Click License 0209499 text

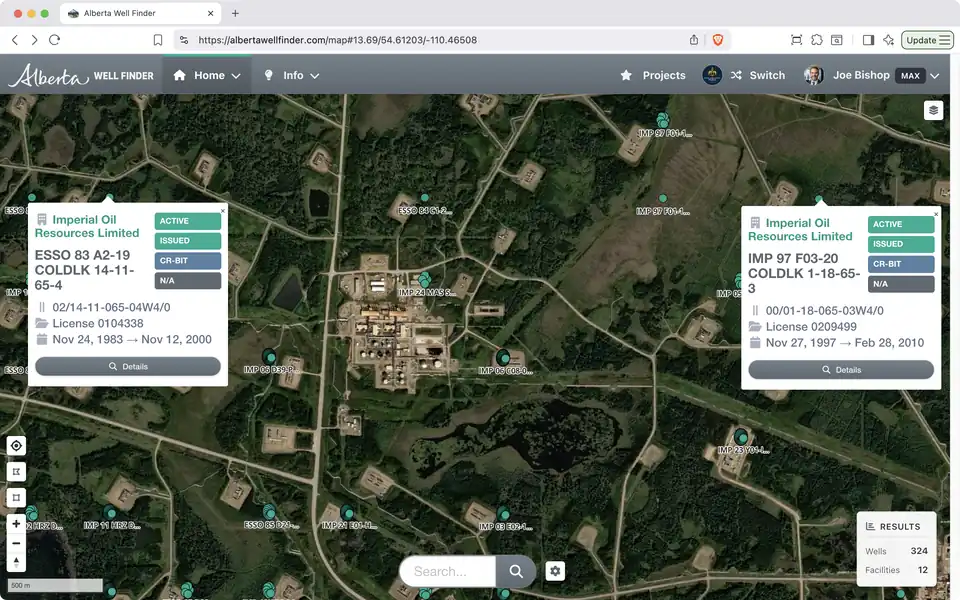(x=811, y=326)
